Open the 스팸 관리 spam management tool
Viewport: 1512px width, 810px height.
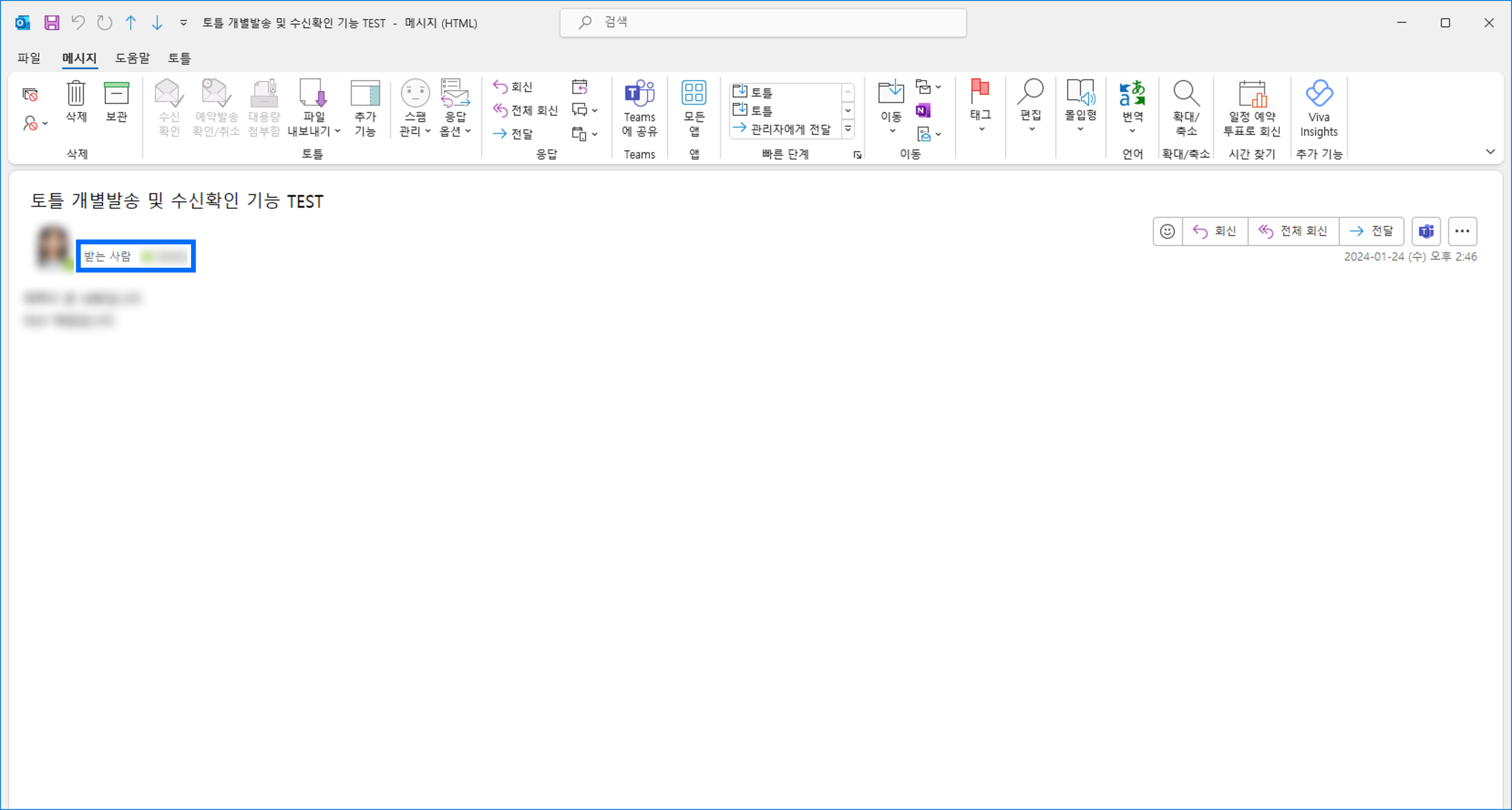pyautogui.click(x=415, y=107)
